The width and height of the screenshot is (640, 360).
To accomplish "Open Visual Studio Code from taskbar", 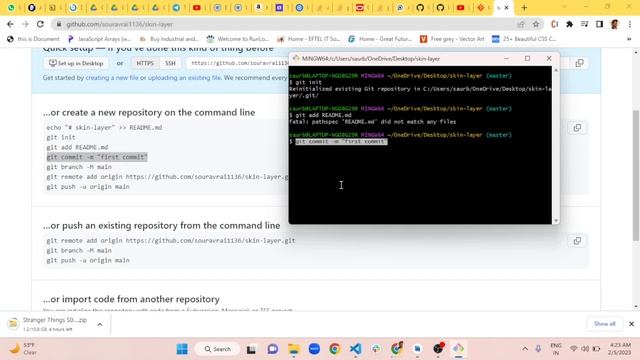I will pos(356,349).
